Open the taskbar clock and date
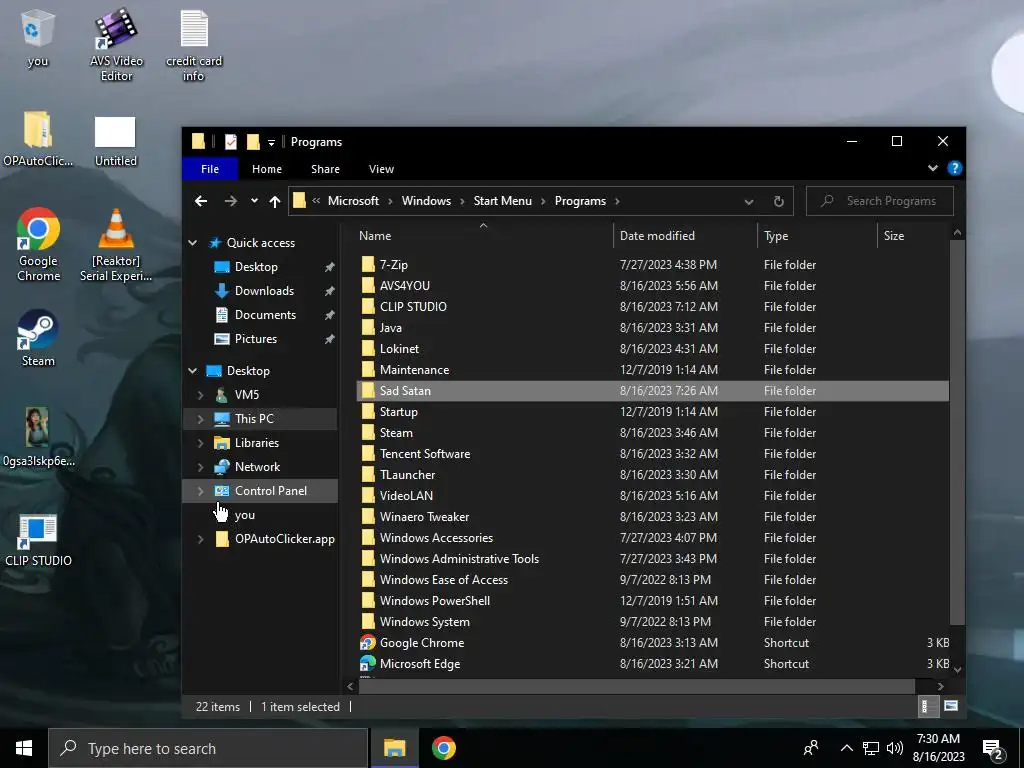 [x=938, y=748]
